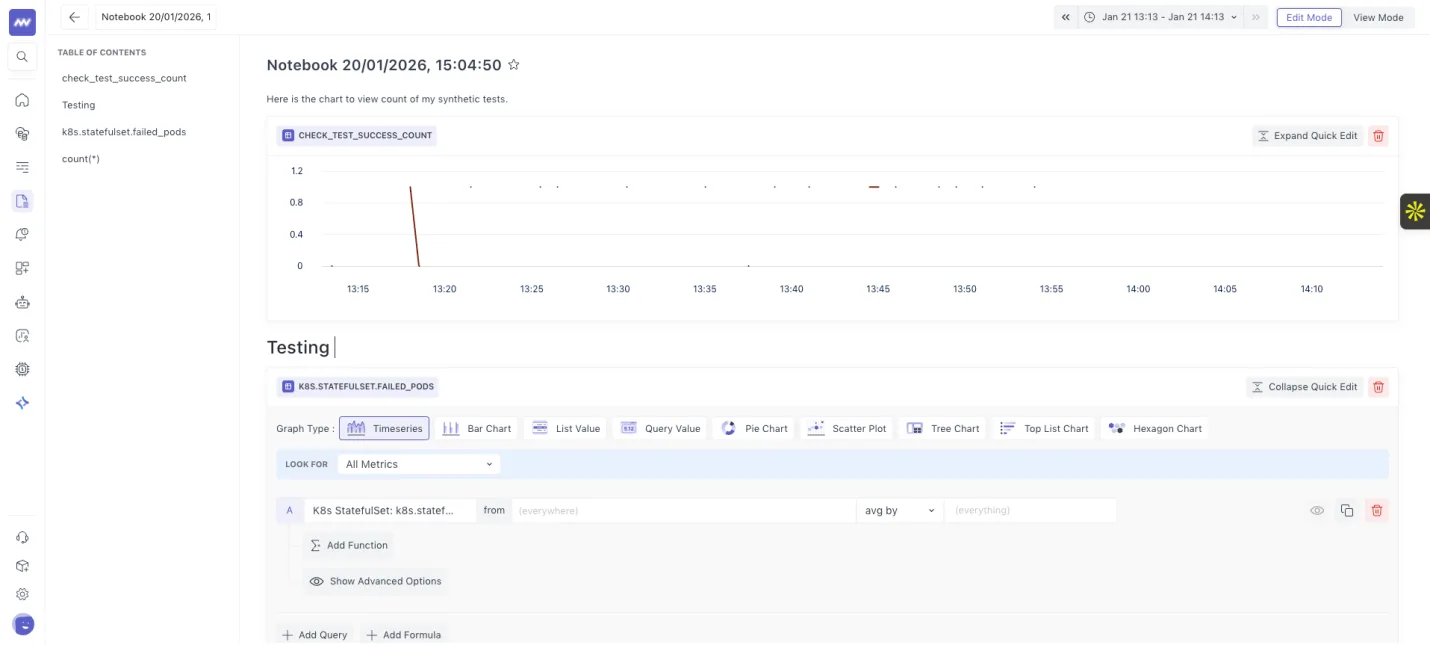
Task: Go to count(*) in table of contents
Action: click(81, 159)
